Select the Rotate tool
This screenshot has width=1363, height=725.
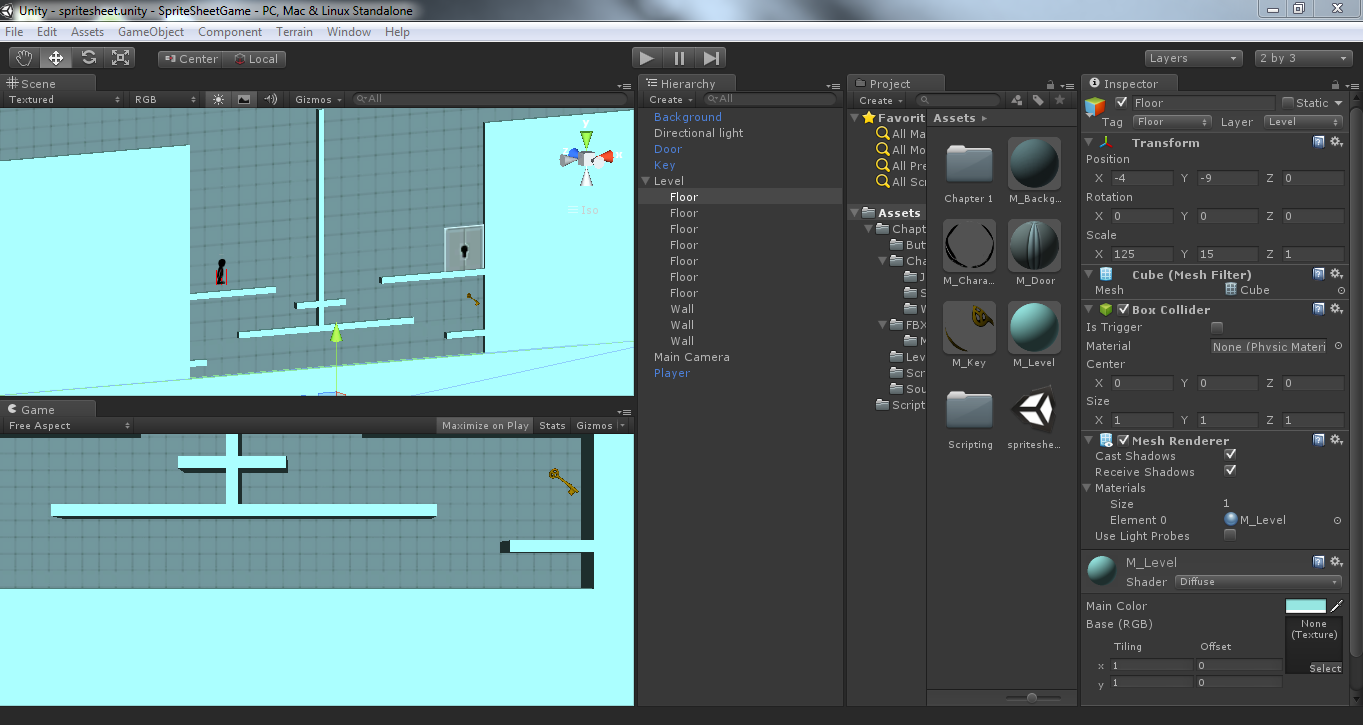[x=88, y=58]
